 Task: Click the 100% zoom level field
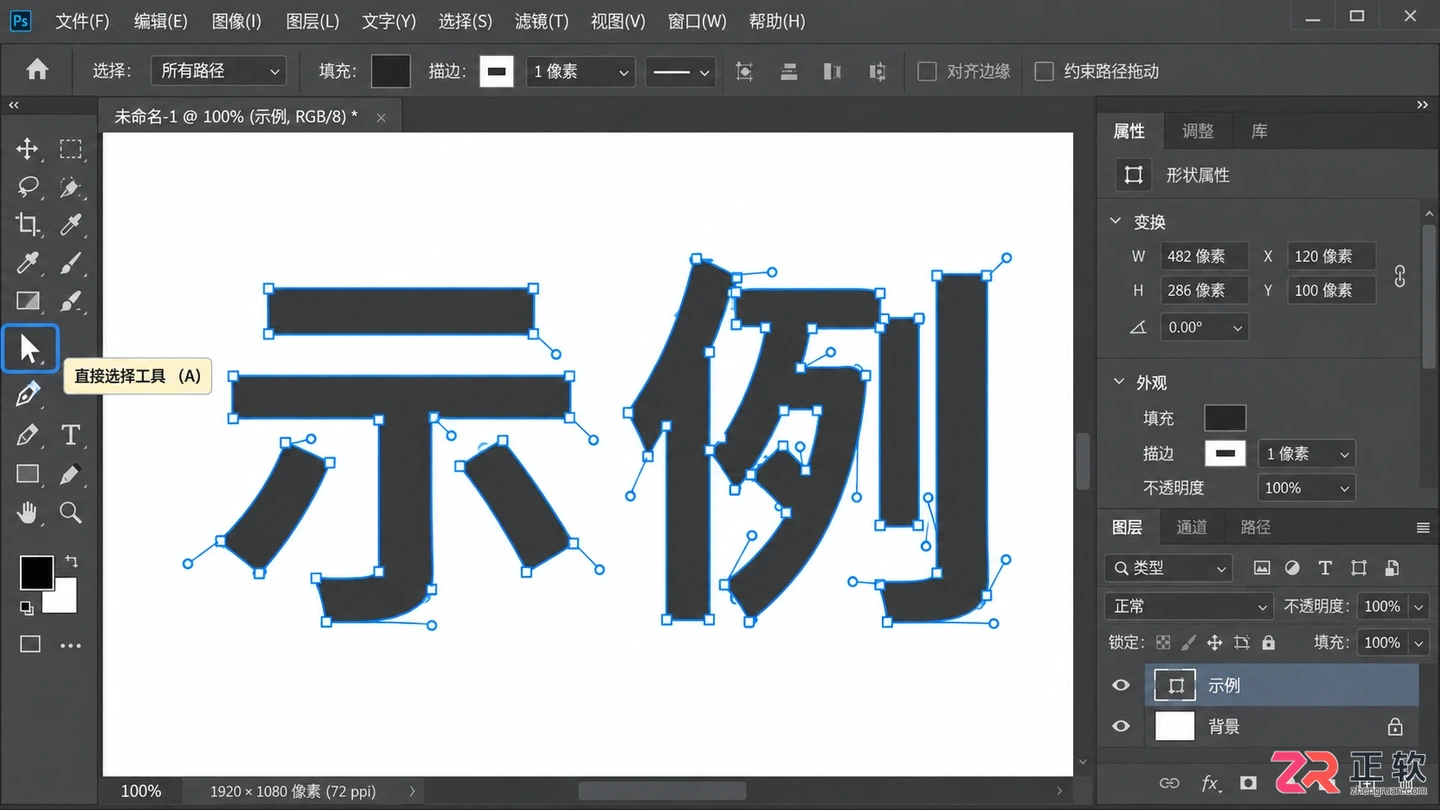click(141, 791)
